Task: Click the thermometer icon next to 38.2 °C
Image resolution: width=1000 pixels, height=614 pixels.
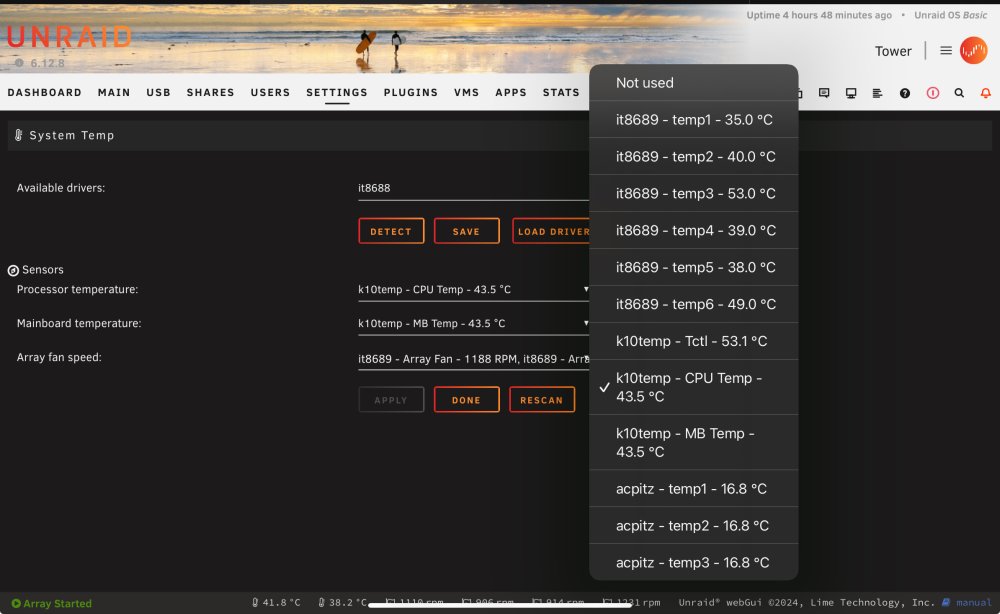Action: pos(321,603)
